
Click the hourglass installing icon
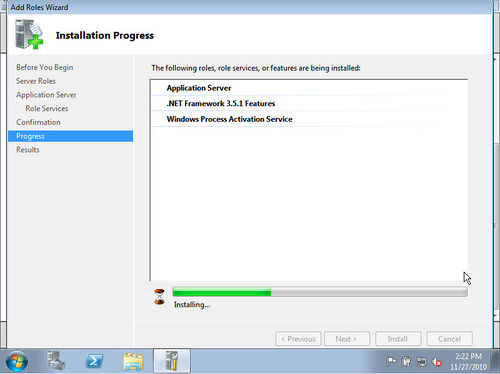(x=159, y=297)
